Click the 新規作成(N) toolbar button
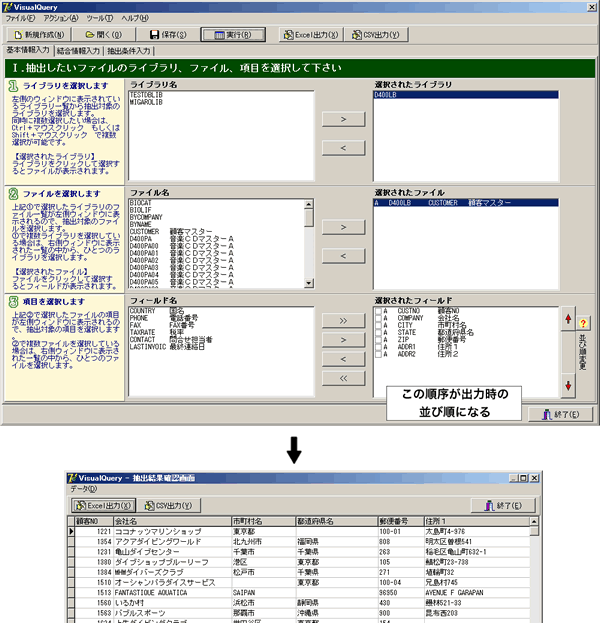The image size is (600, 623). 39,35
